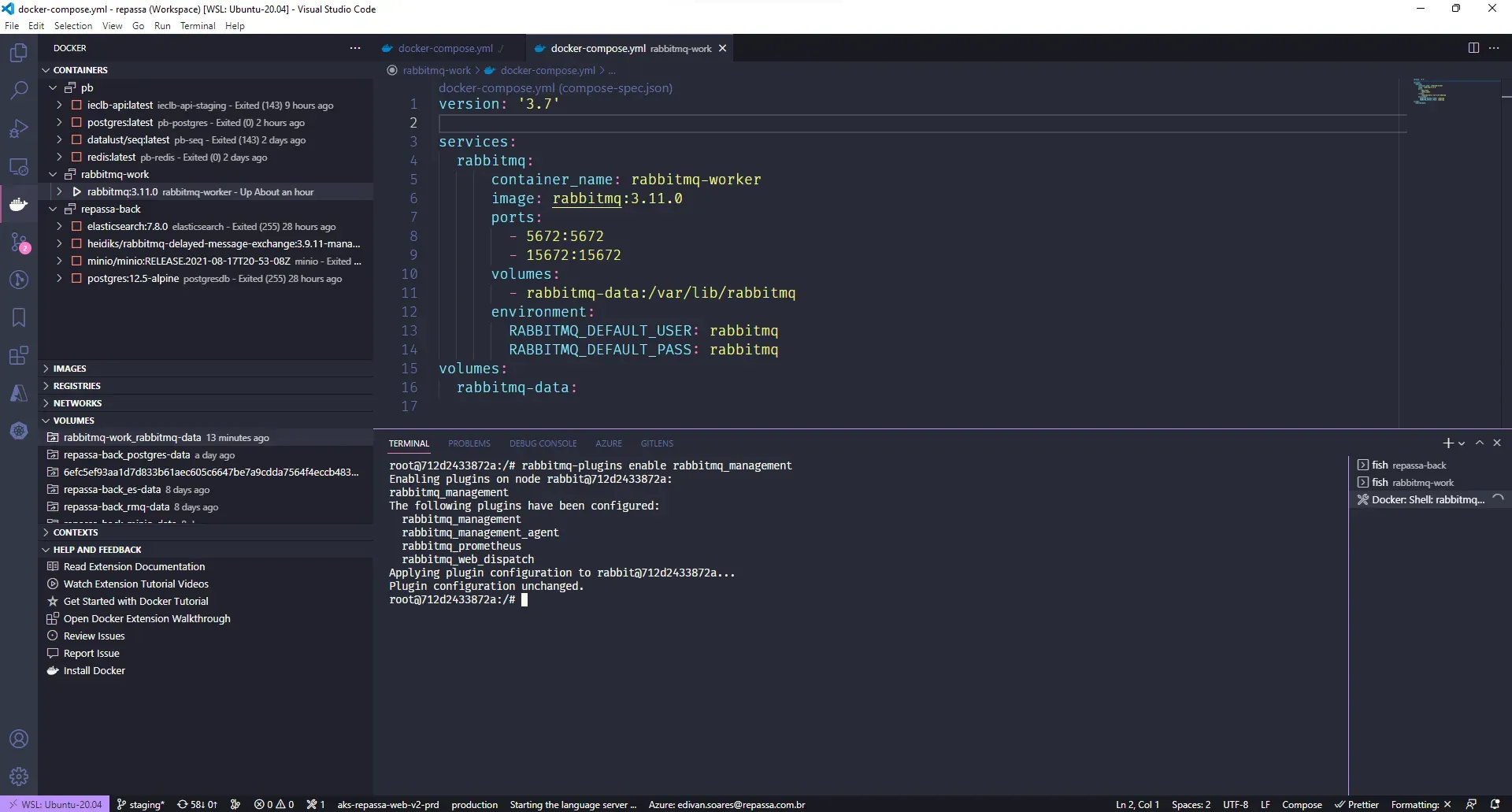Click the feedback icon in status bar
1512x812 pixels.
pos(1471,804)
